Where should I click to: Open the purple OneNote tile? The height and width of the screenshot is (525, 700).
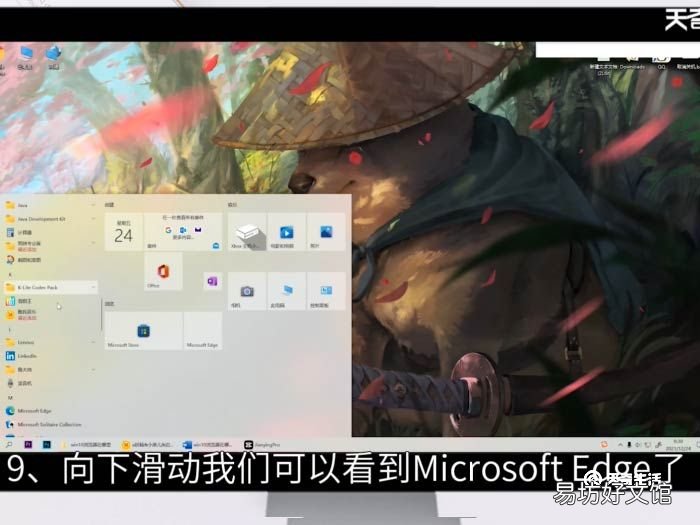(212, 281)
